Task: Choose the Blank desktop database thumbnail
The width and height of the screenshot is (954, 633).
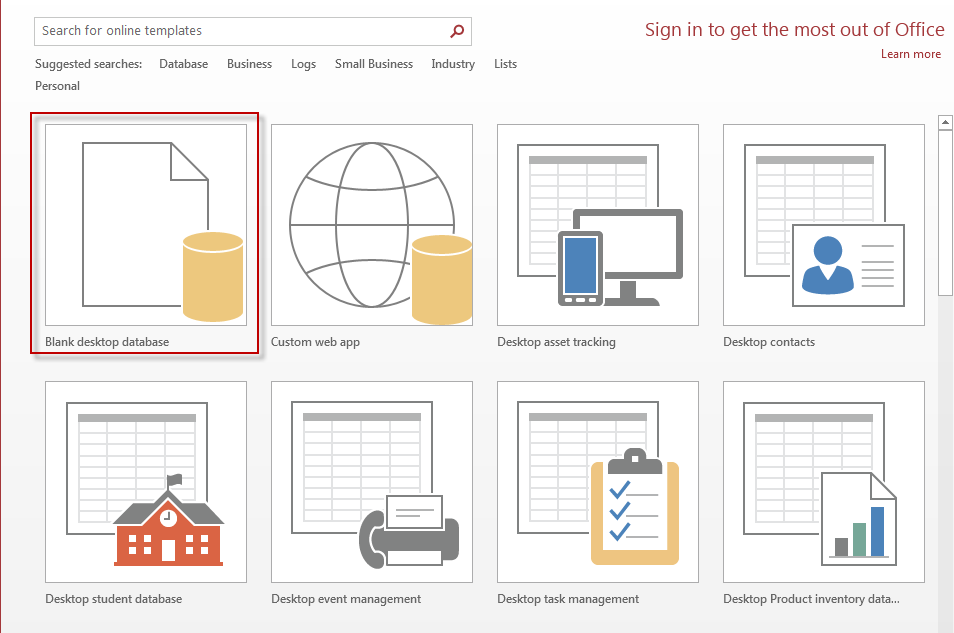Action: tap(146, 225)
